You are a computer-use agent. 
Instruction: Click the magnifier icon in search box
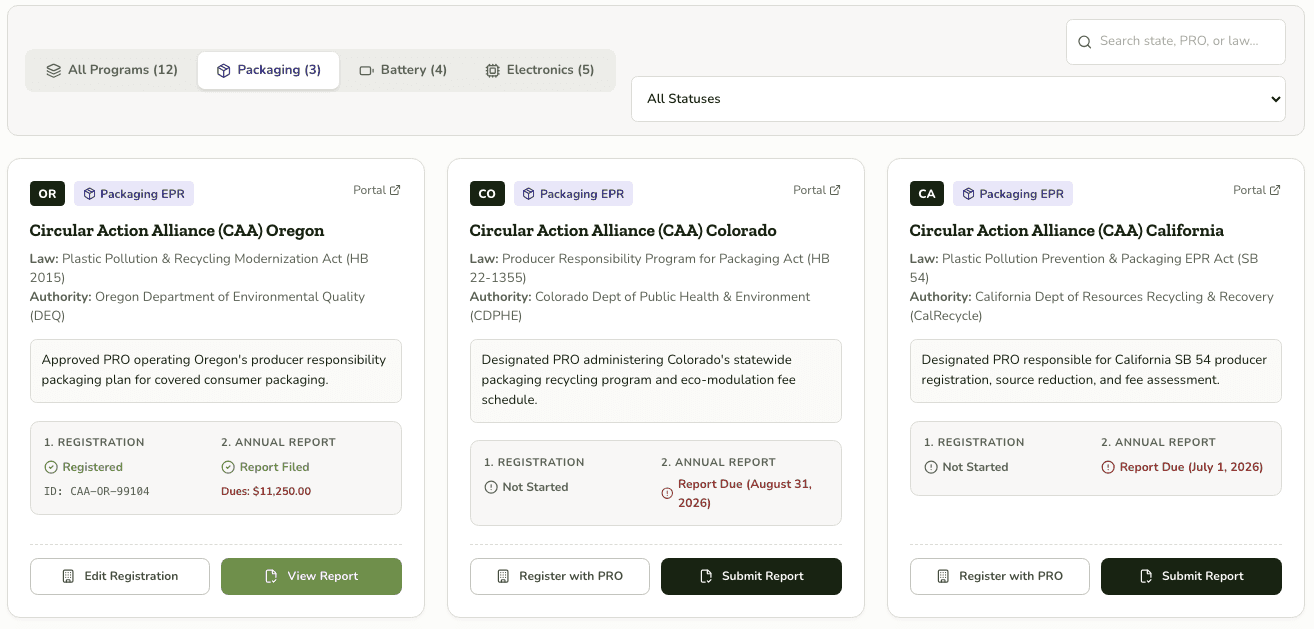click(1085, 42)
